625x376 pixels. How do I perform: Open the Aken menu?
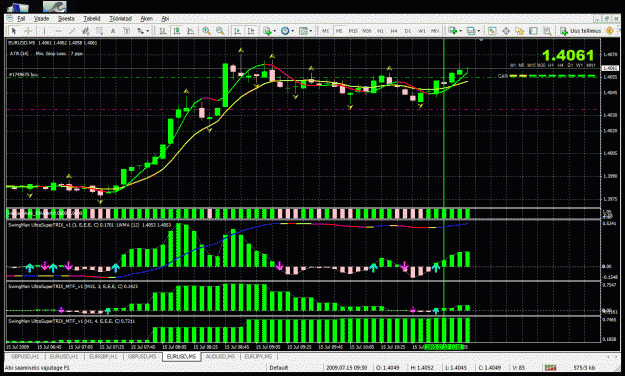pos(146,19)
